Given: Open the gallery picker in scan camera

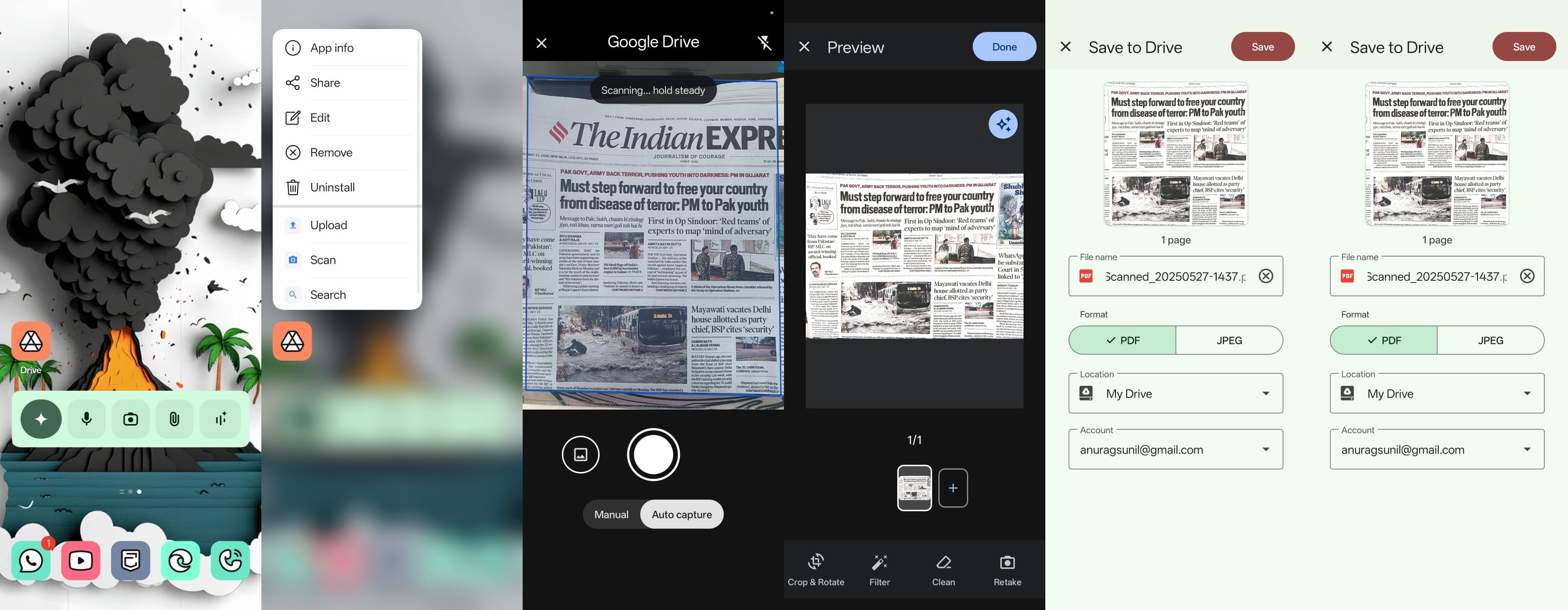Looking at the screenshot, I should point(581,454).
